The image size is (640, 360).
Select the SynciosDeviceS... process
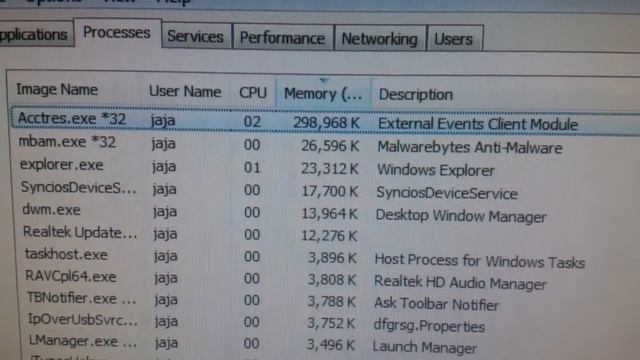(x=78, y=187)
